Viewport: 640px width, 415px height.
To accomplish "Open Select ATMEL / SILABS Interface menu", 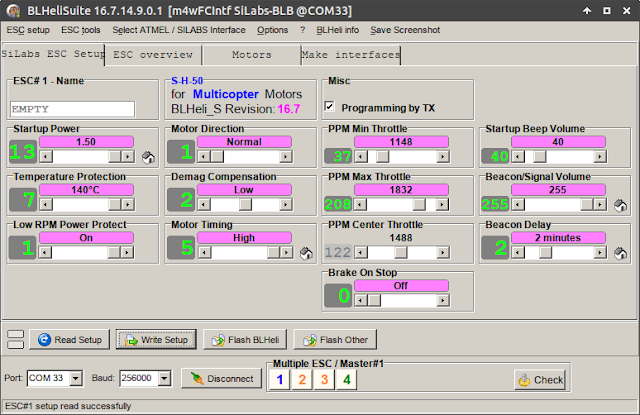I will pos(179,30).
